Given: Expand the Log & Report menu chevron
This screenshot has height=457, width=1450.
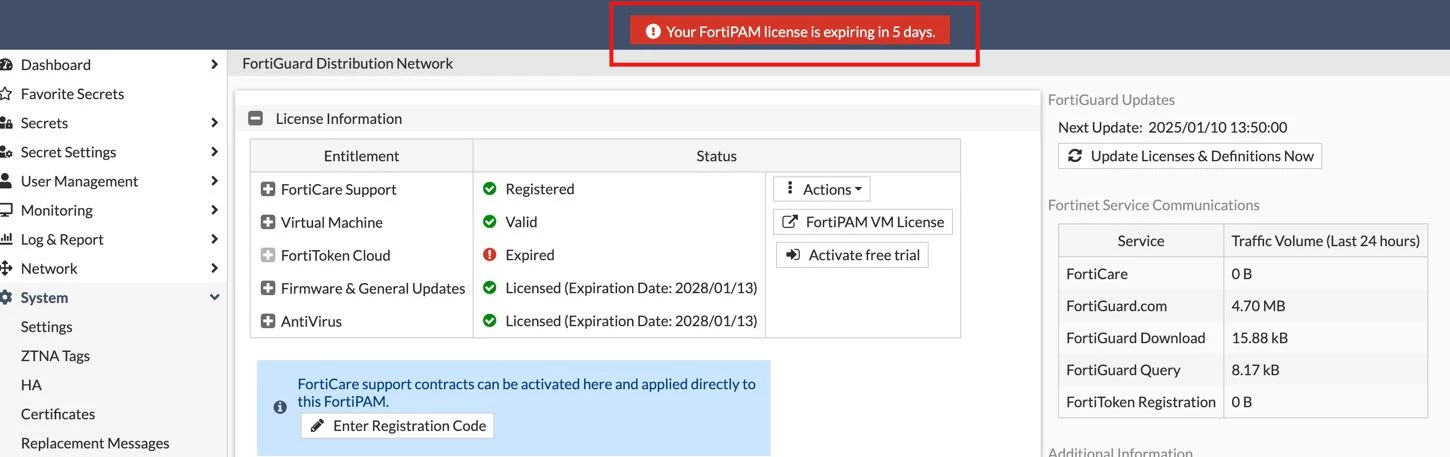Looking at the screenshot, I should (214, 239).
